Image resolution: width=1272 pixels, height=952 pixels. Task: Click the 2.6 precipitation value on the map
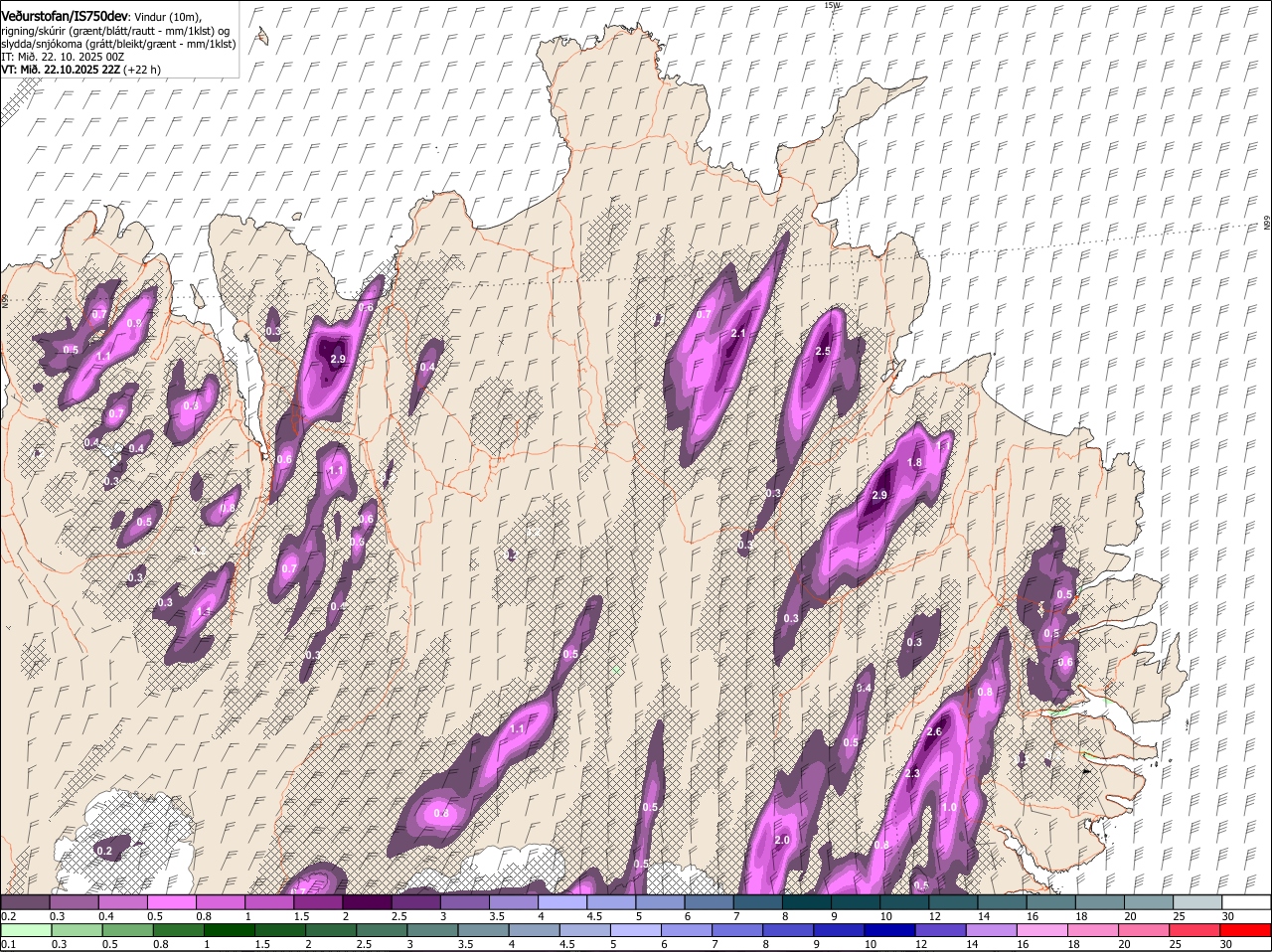(933, 731)
